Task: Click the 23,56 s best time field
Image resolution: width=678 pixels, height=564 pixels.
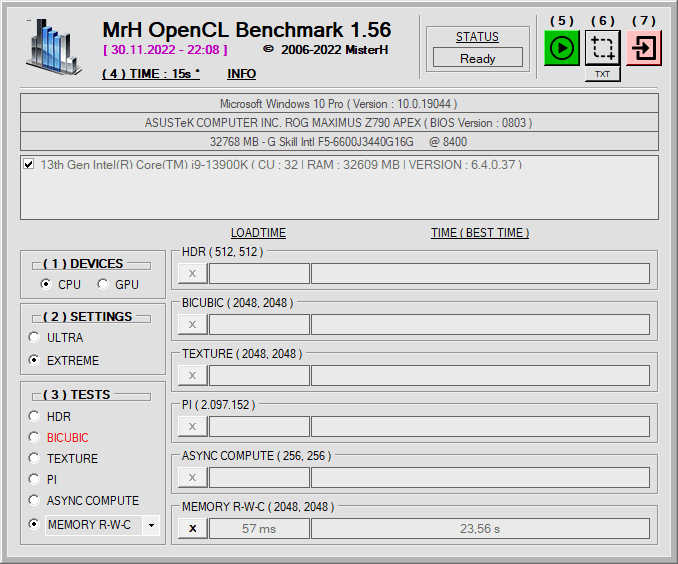Action: pos(480,529)
